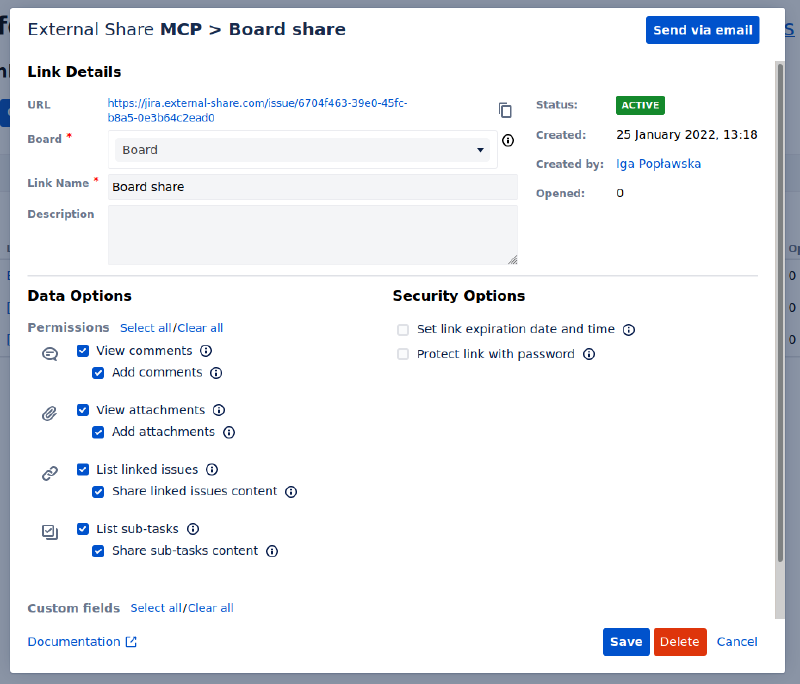Click the dialog's vertical scrollbar
This screenshot has width=800, height=684.
[780, 312]
